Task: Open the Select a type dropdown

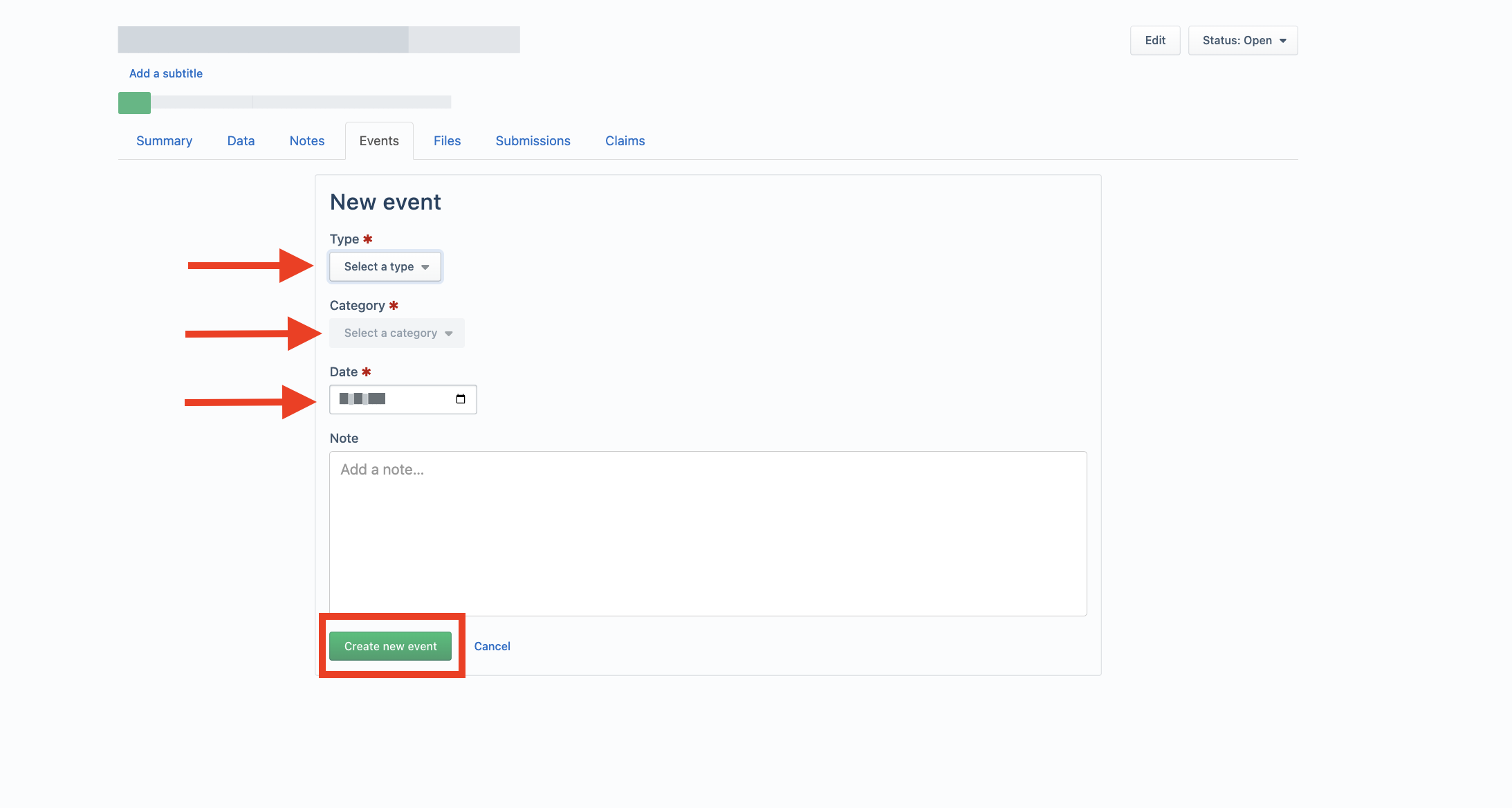Action: tap(385, 266)
